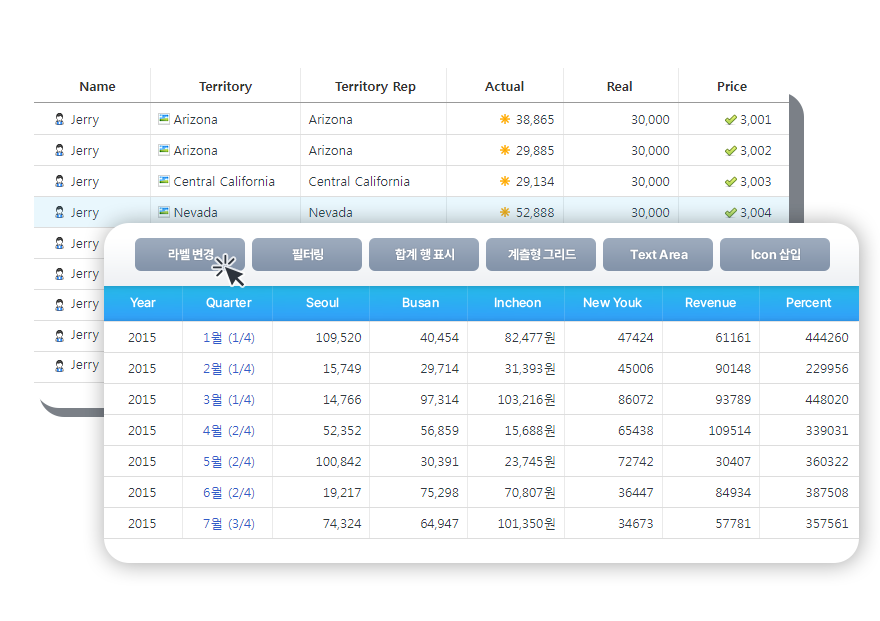Click the 합계 행 표시 button
Viewport: 880px width, 621px height.
424,255
